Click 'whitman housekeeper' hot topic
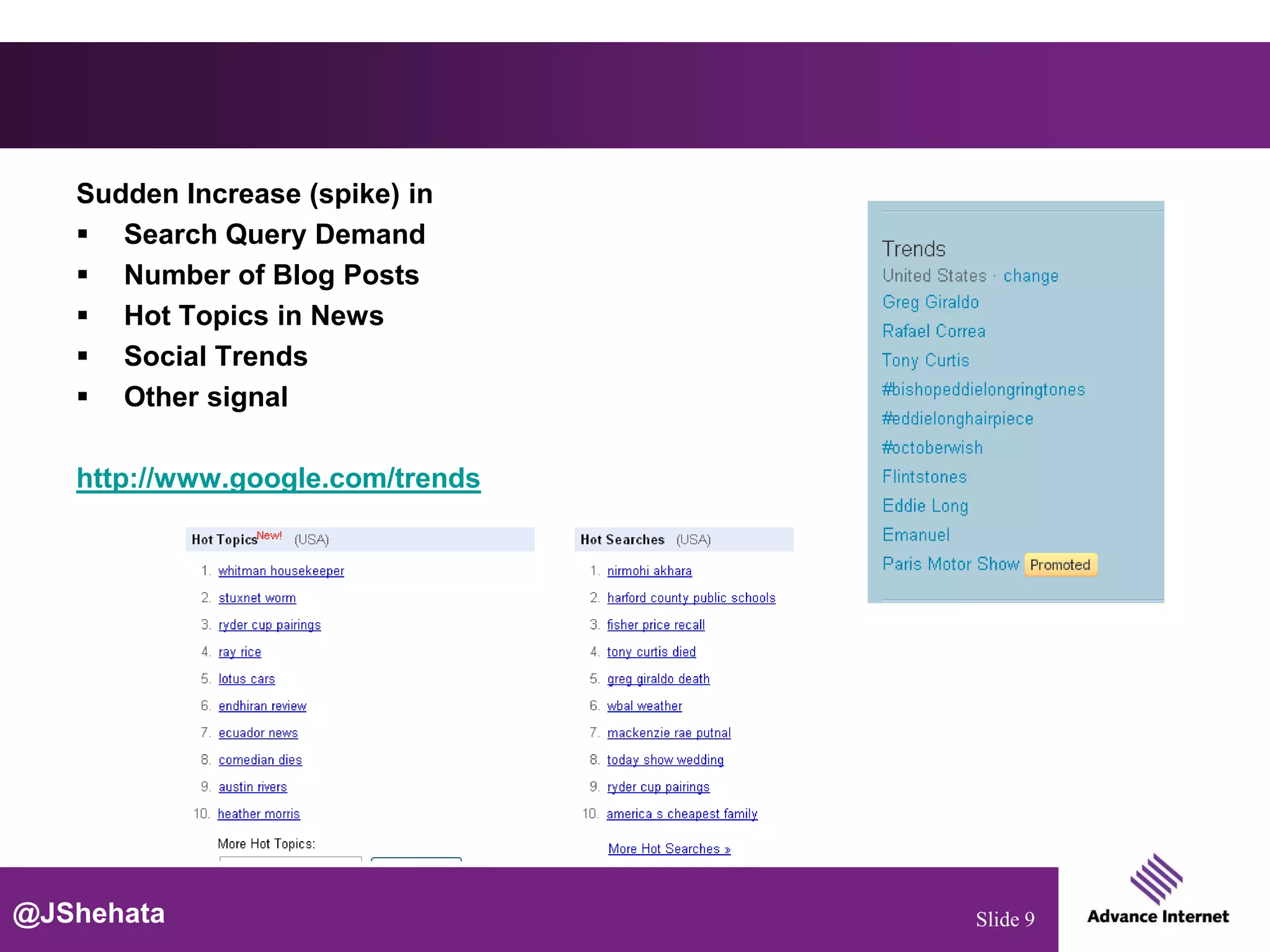 pos(281,571)
